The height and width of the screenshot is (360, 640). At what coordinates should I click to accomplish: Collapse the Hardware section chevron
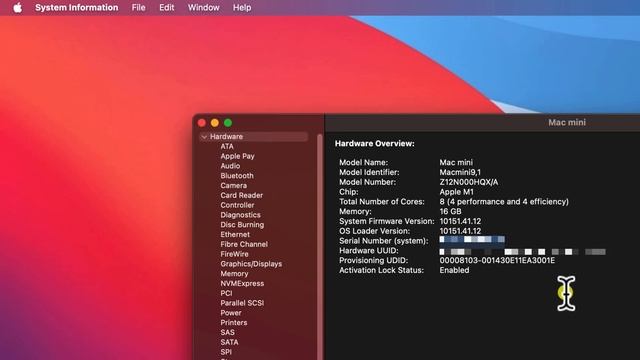[204, 137]
